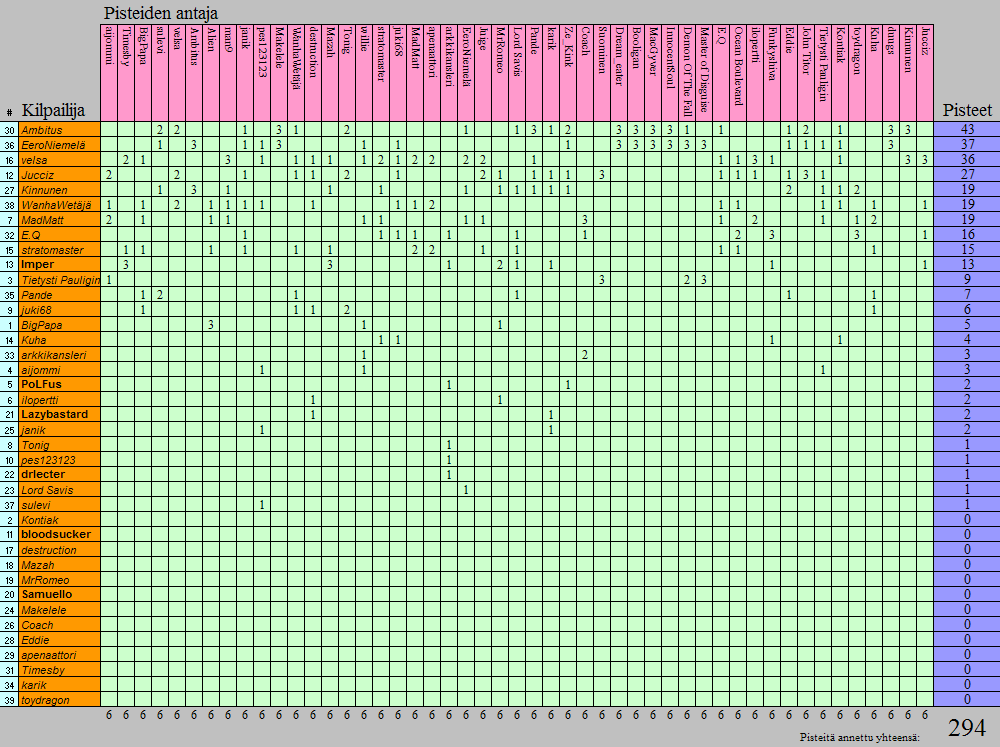Select the Makelele row name
The image size is (1000, 747).
pos(59,610)
